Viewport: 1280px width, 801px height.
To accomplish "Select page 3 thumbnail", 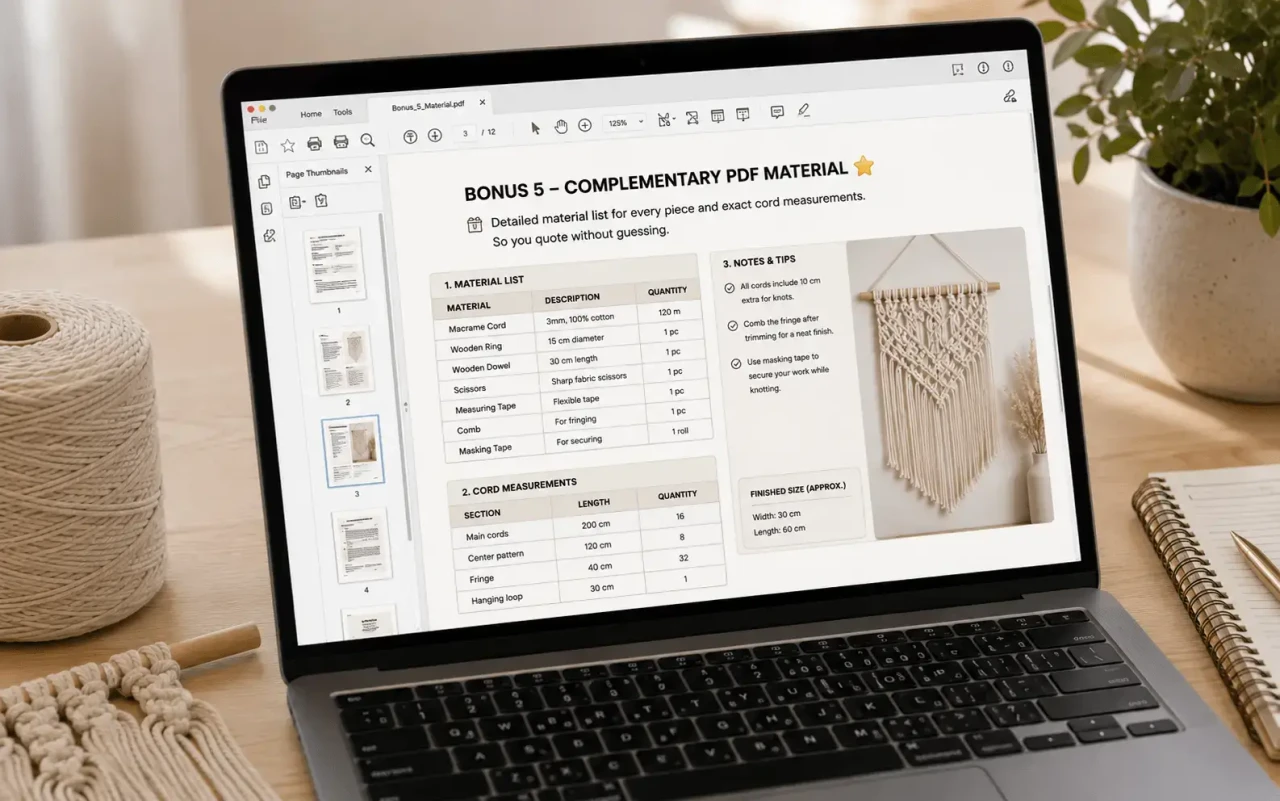I will 352,450.
